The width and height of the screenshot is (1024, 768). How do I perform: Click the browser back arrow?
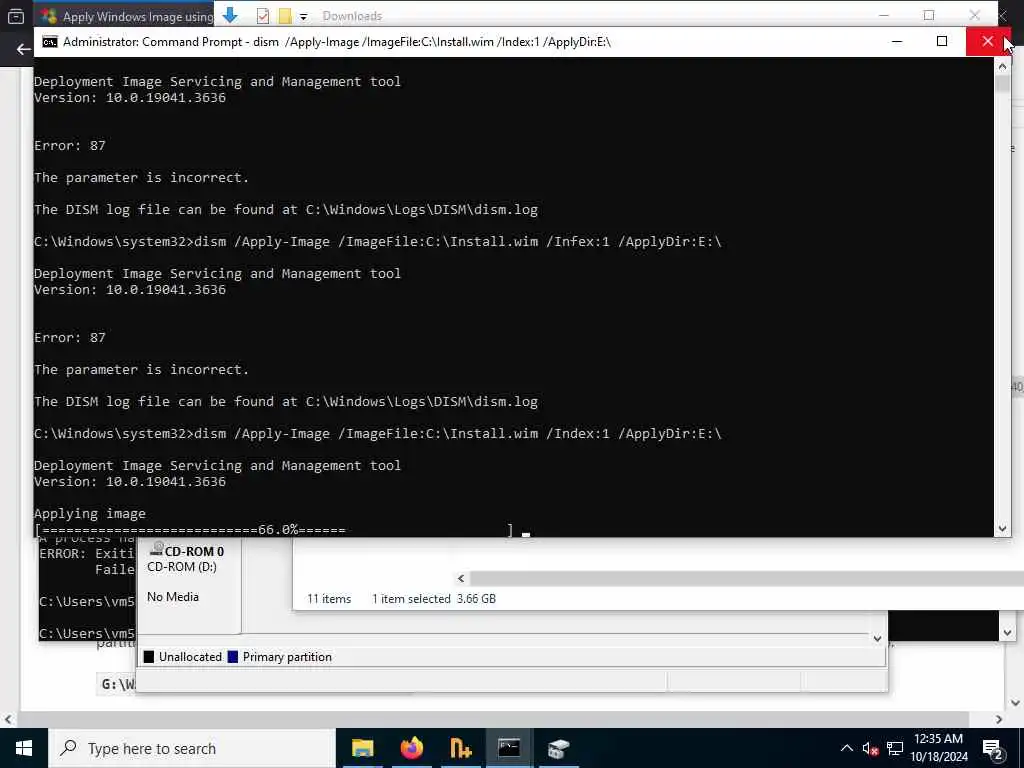point(24,49)
